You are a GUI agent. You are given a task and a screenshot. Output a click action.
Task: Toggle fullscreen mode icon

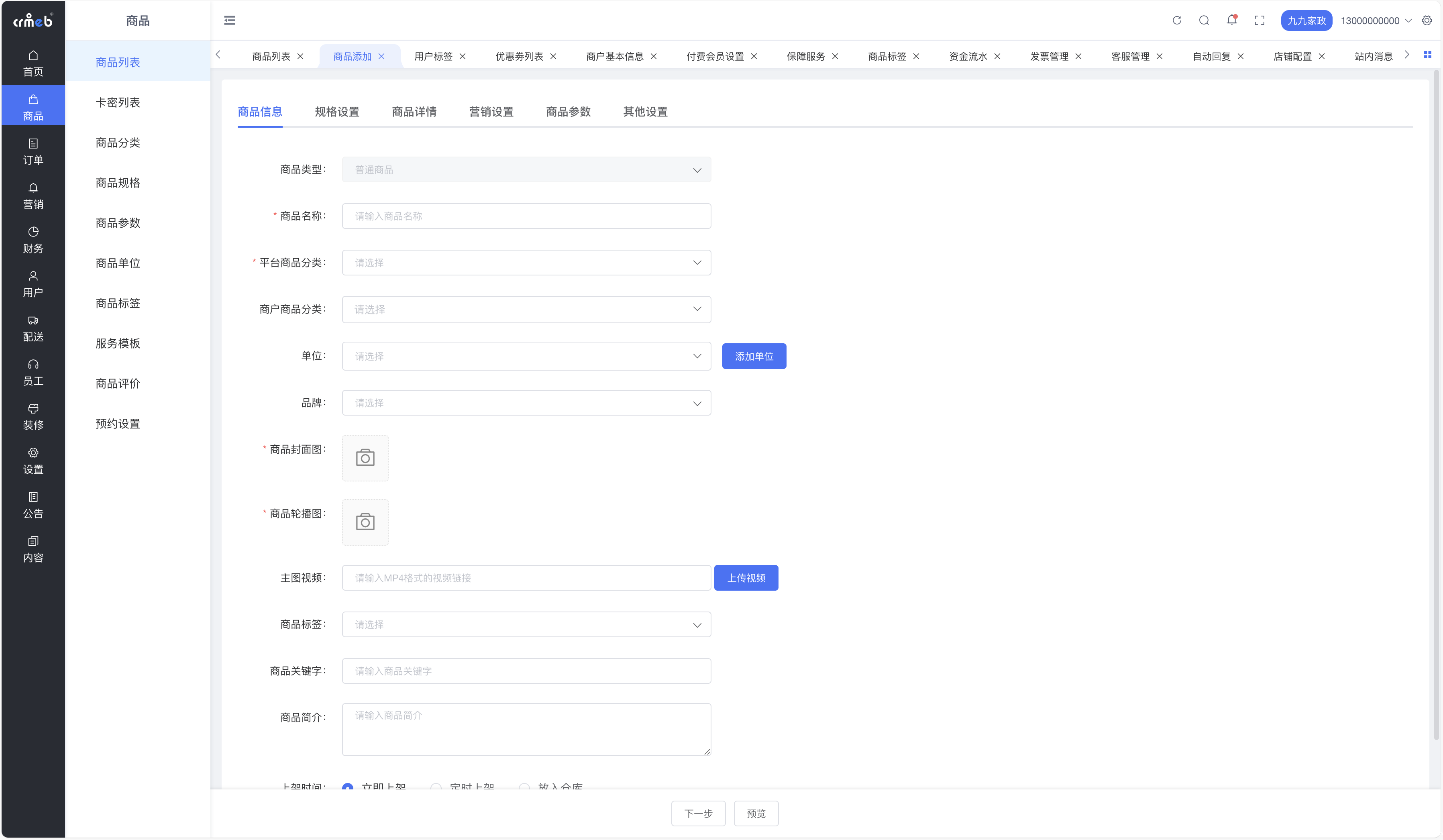1259,20
